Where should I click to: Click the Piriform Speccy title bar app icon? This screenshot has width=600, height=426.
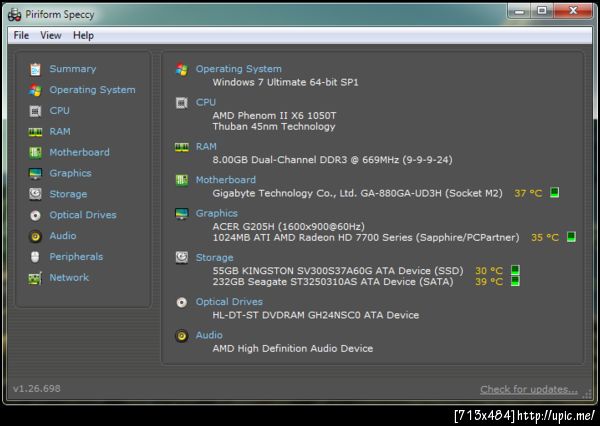click(x=15, y=15)
